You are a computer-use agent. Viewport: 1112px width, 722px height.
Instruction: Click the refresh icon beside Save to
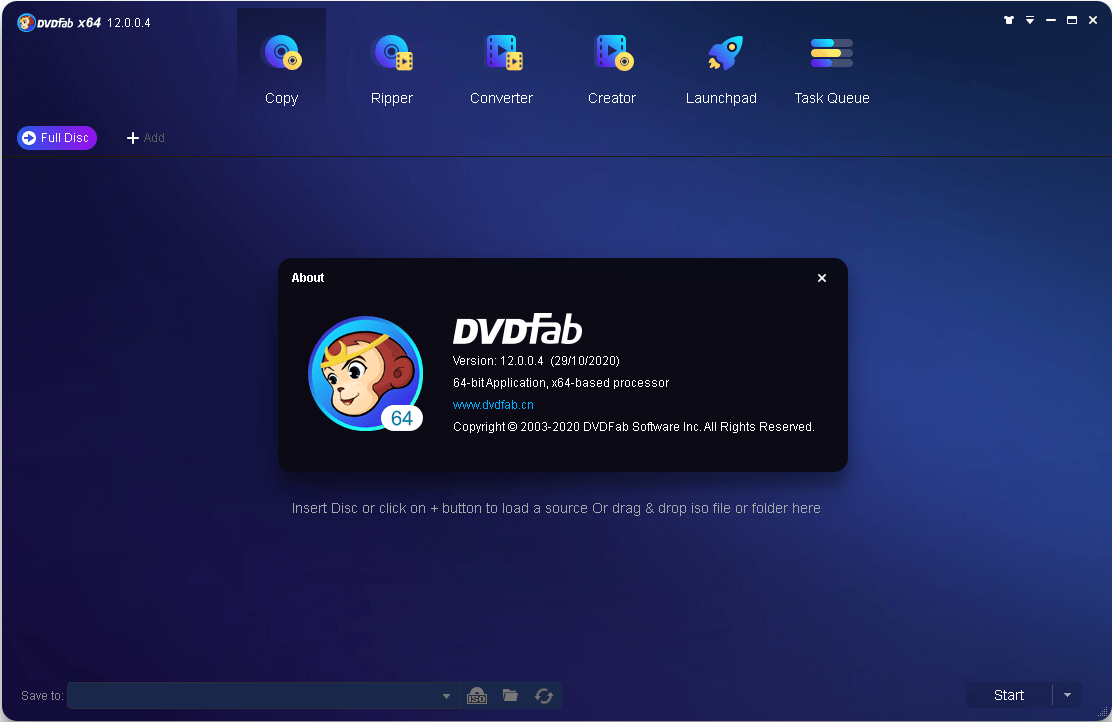(x=544, y=696)
